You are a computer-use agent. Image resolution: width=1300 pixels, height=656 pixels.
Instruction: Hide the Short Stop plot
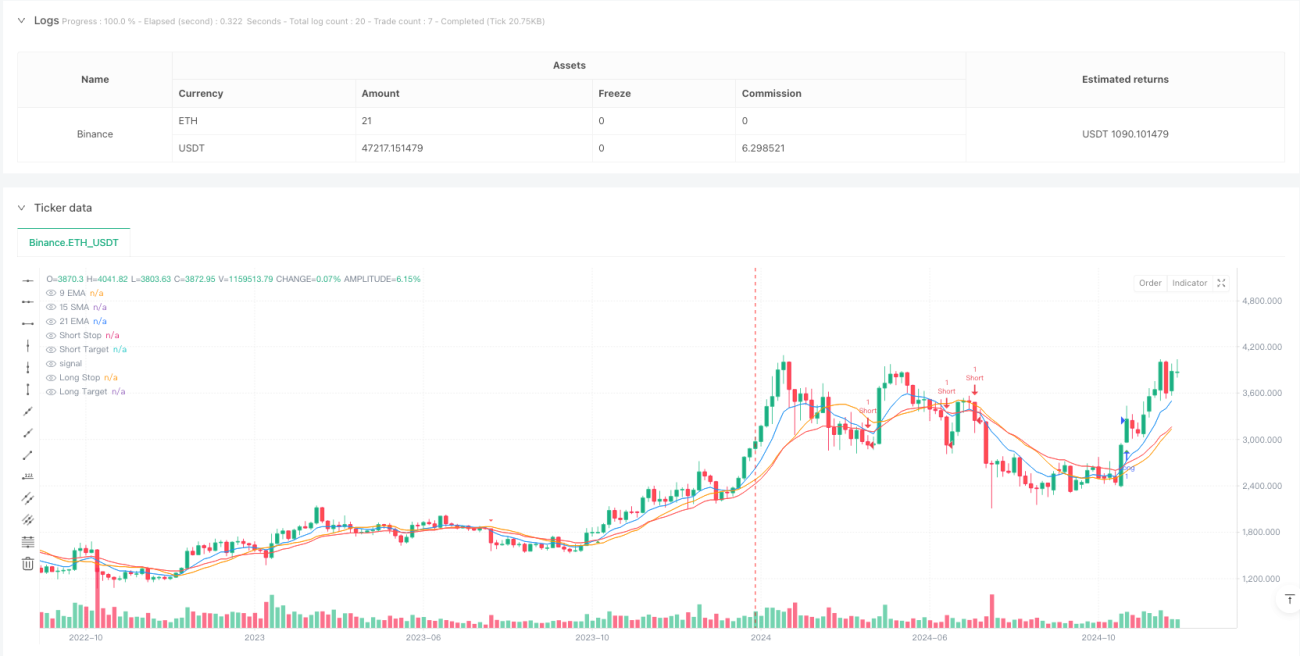[x=52, y=335]
